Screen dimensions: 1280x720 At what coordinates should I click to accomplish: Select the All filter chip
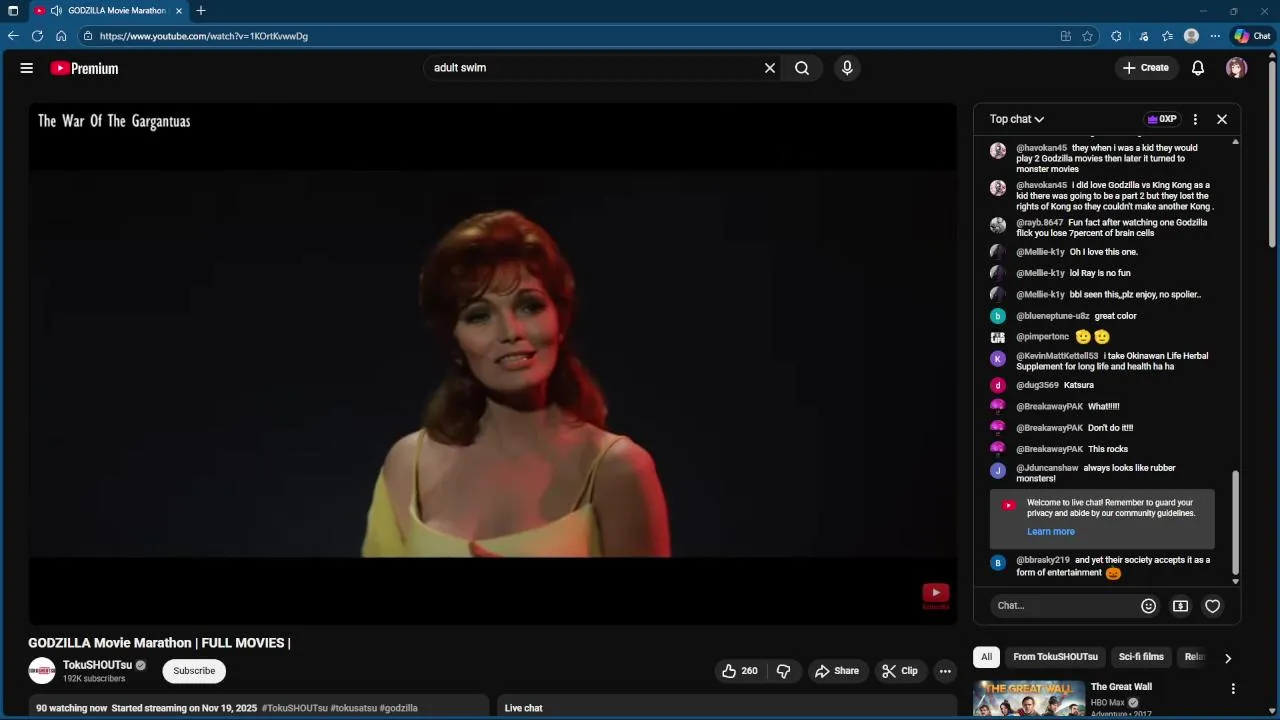987,657
